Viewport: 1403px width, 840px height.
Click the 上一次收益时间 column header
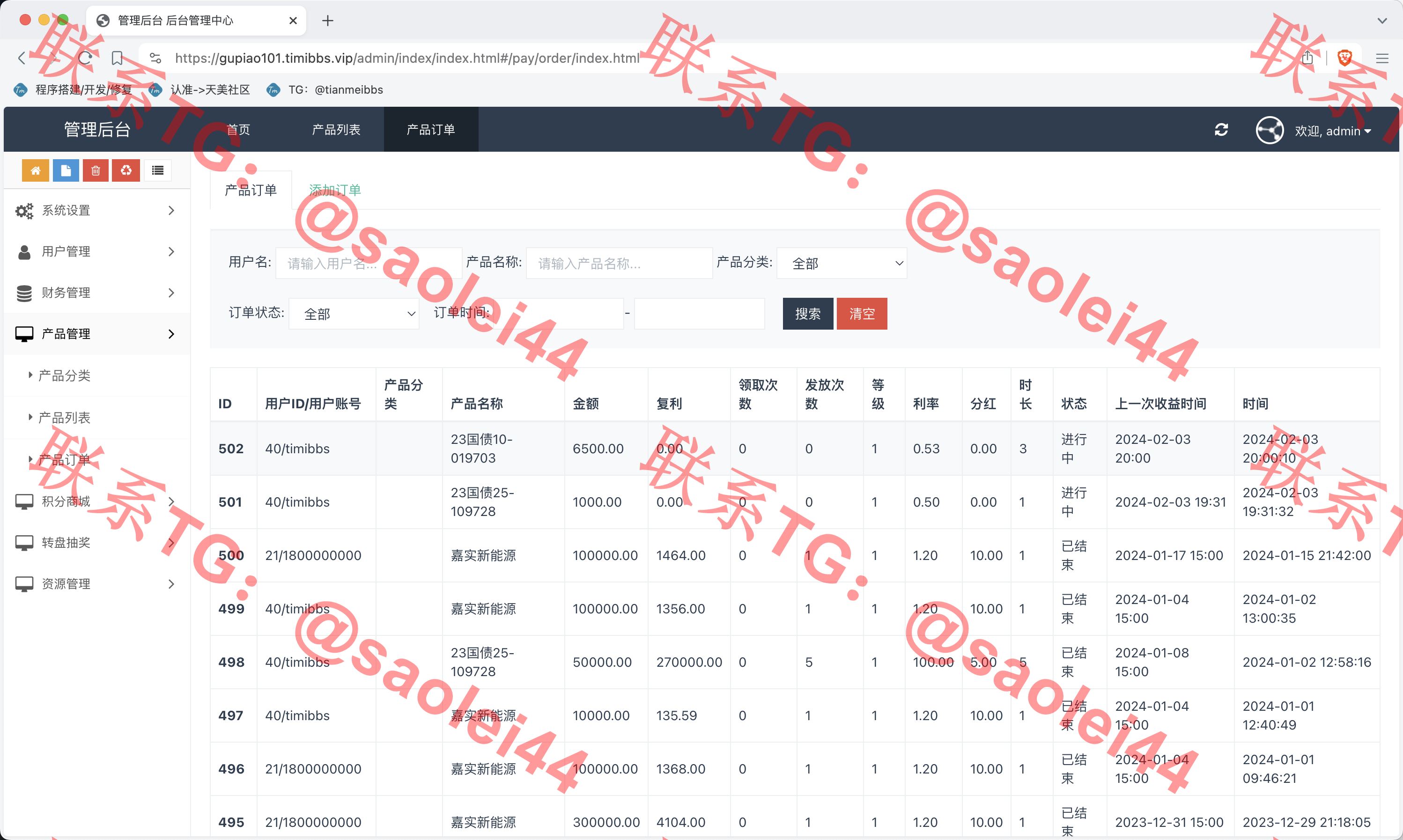coord(1160,404)
